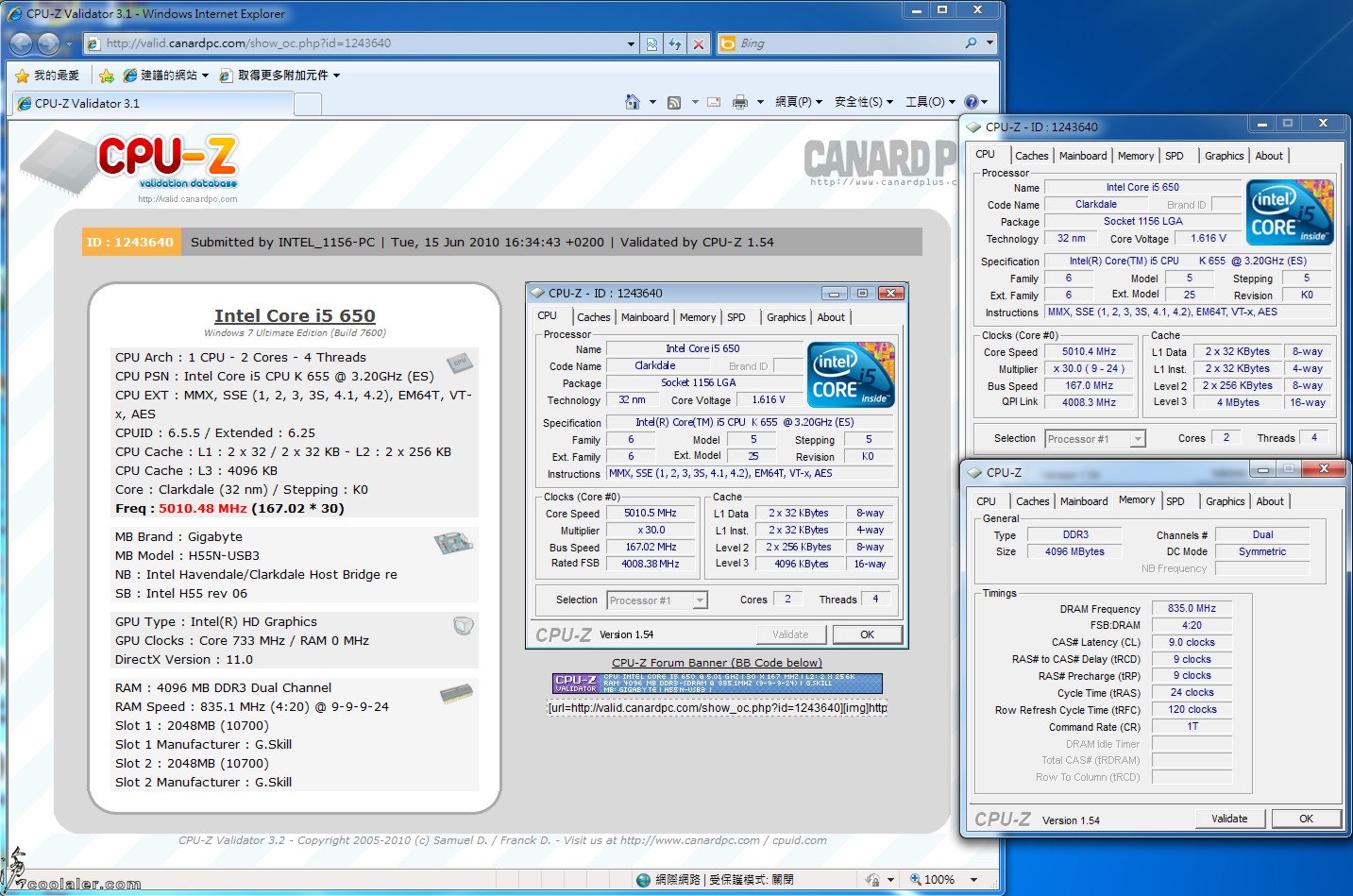
Task: Open the Favorites star (我的最愛)
Action: 47,76
